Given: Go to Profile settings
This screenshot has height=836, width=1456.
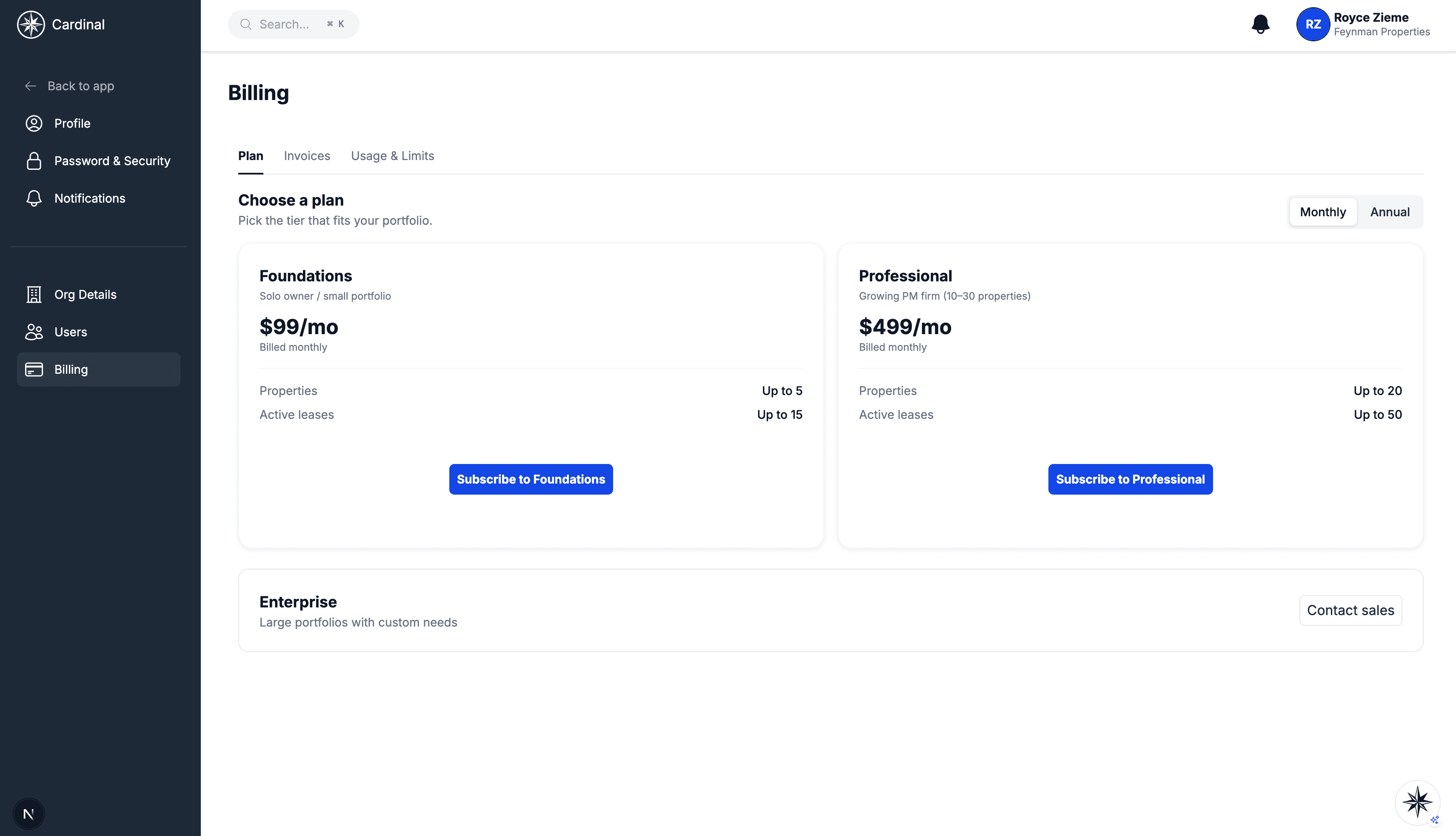Looking at the screenshot, I should (x=99, y=123).
